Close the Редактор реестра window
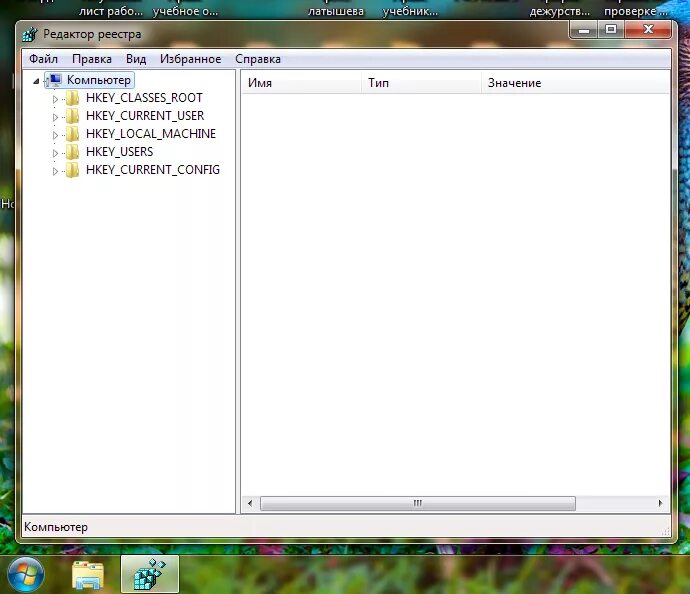Image resolution: width=690 pixels, height=594 pixels. click(x=648, y=30)
